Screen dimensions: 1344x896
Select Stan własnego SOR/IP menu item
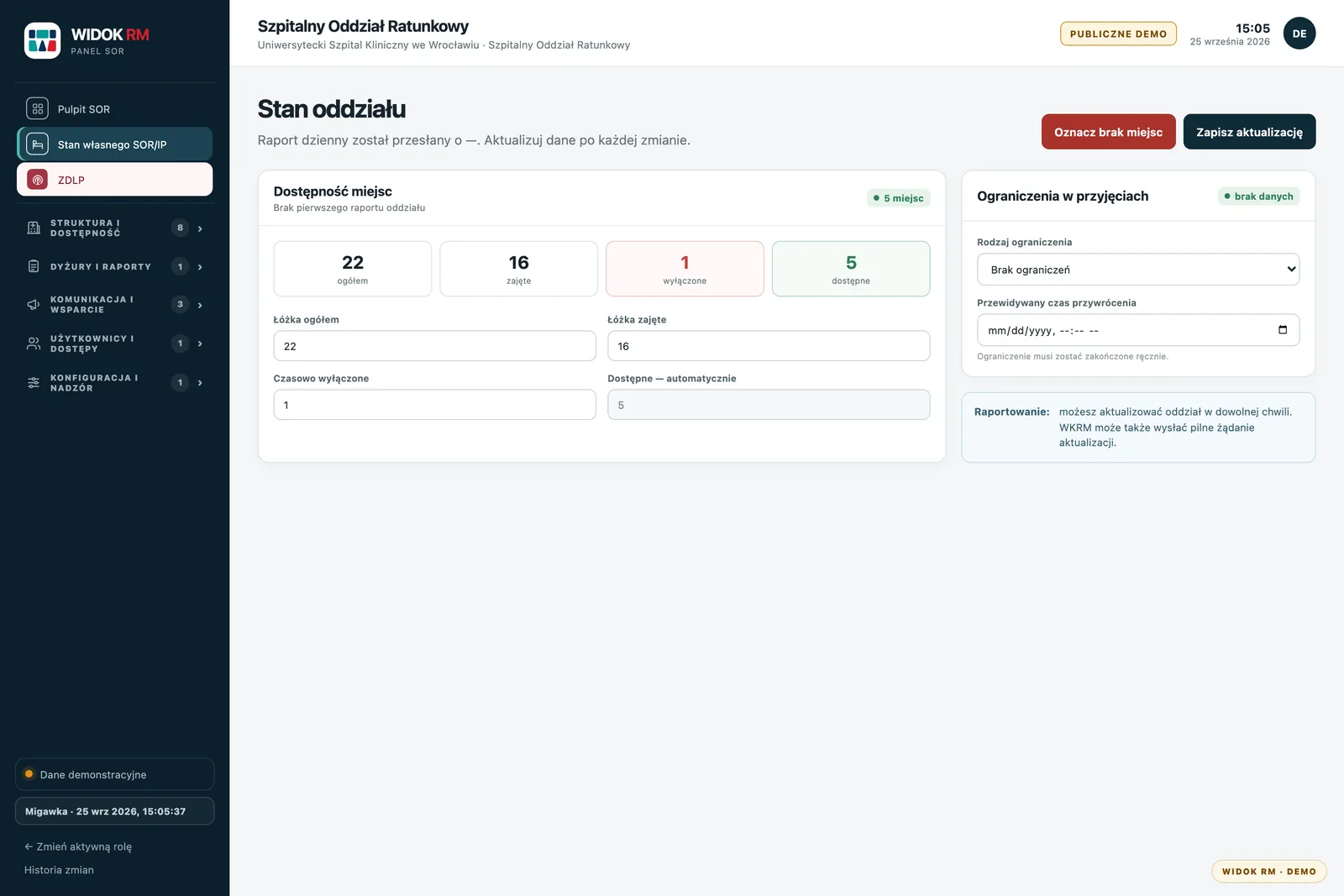click(114, 144)
